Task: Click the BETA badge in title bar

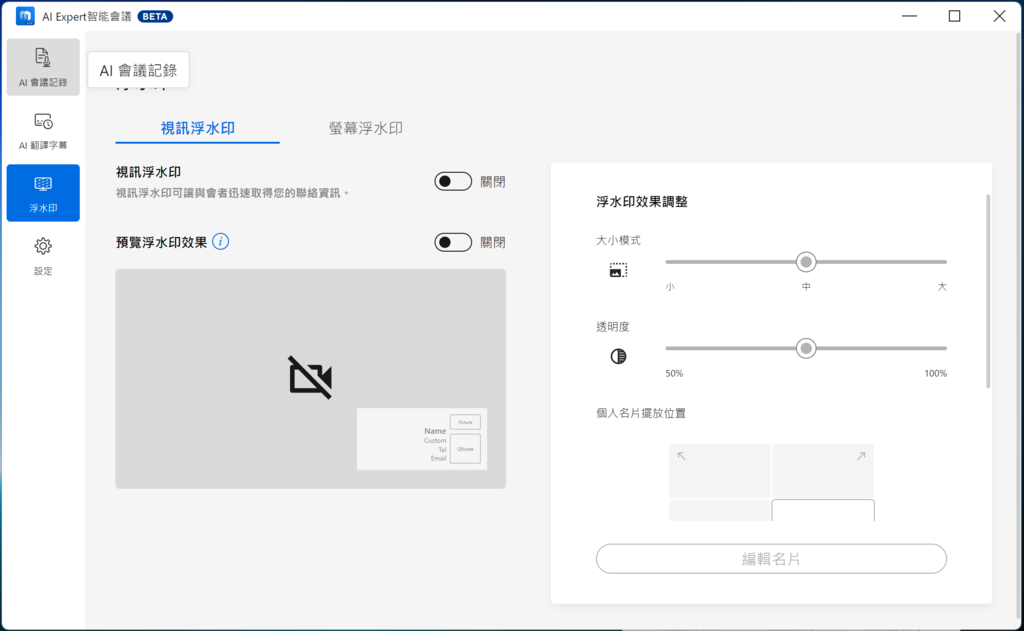Action: (155, 16)
